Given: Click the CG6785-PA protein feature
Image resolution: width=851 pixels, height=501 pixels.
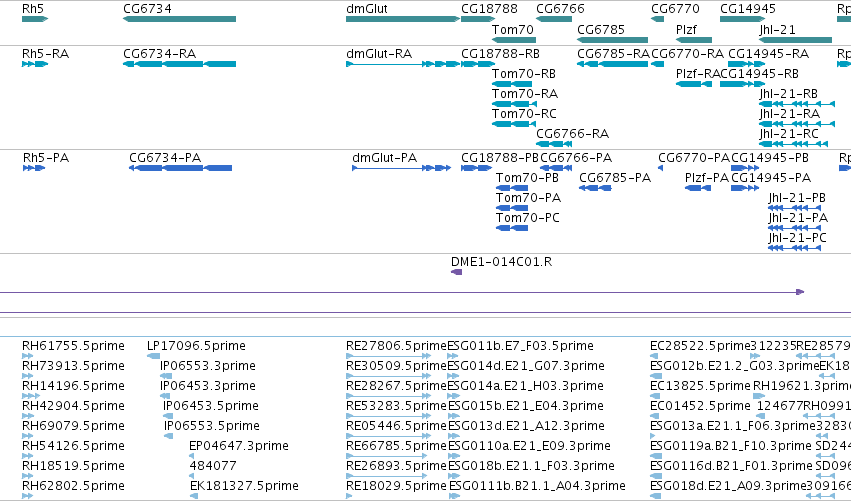Looking at the screenshot, I should coord(595,188).
